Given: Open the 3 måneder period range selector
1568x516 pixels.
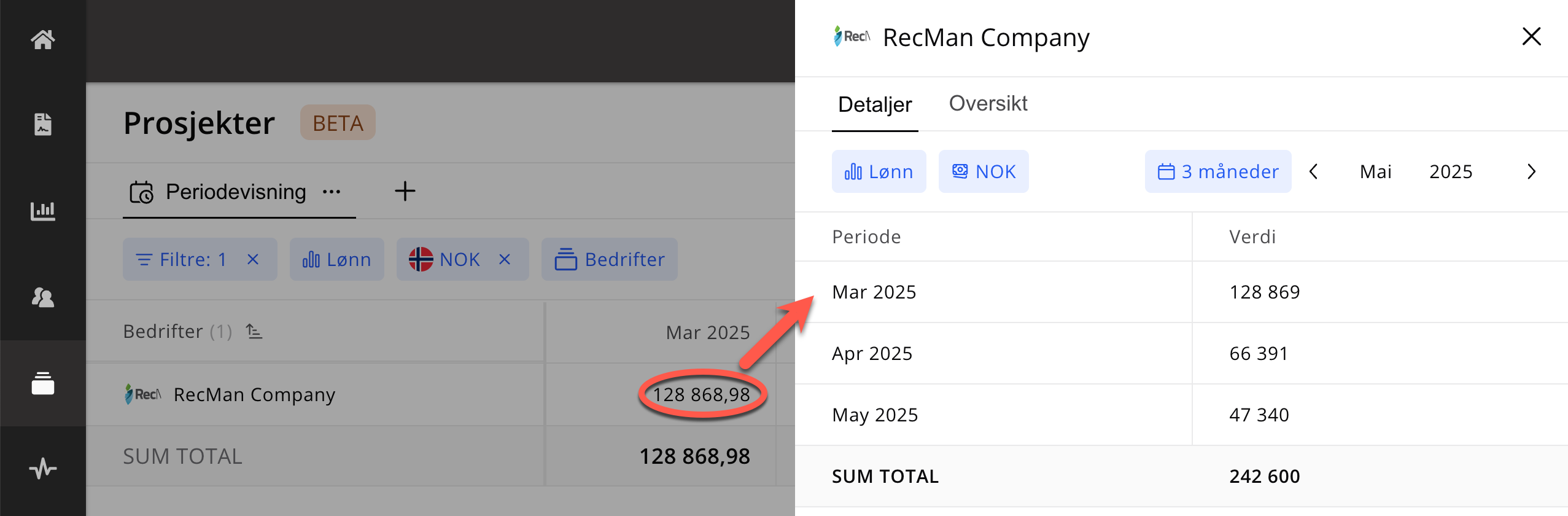Looking at the screenshot, I should point(1218,171).
